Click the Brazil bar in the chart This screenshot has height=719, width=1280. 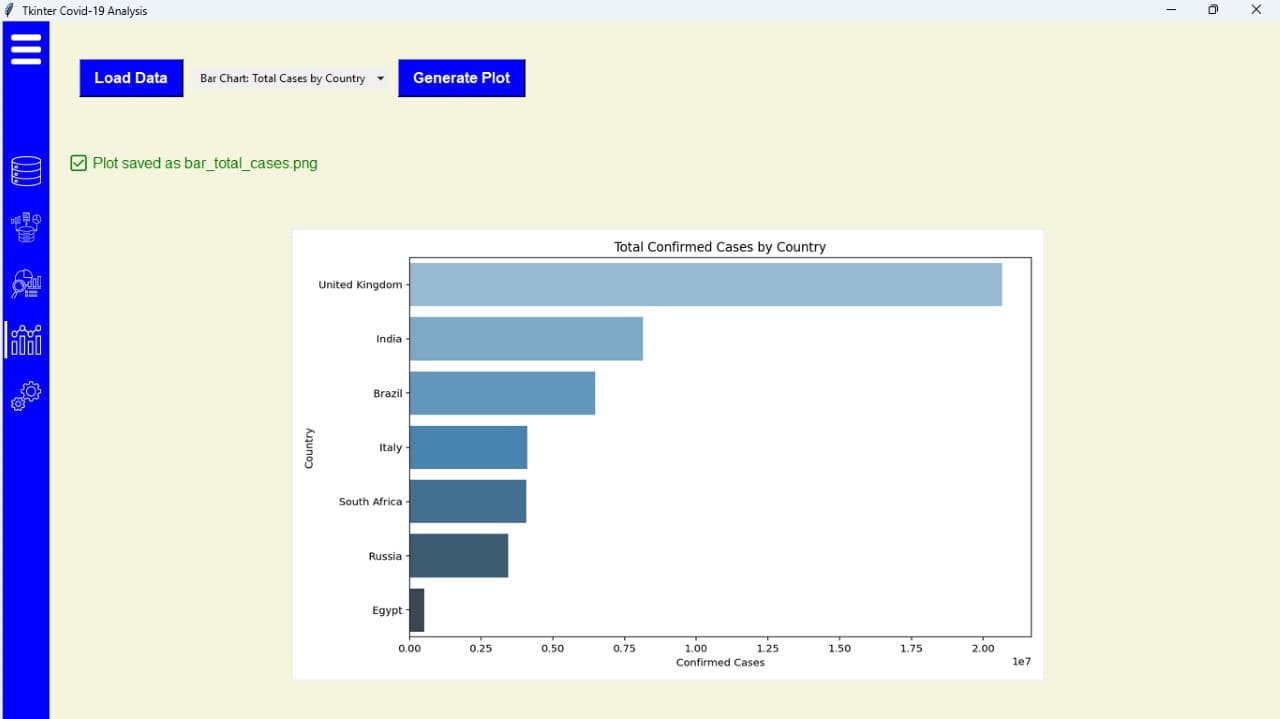(502, 393)
